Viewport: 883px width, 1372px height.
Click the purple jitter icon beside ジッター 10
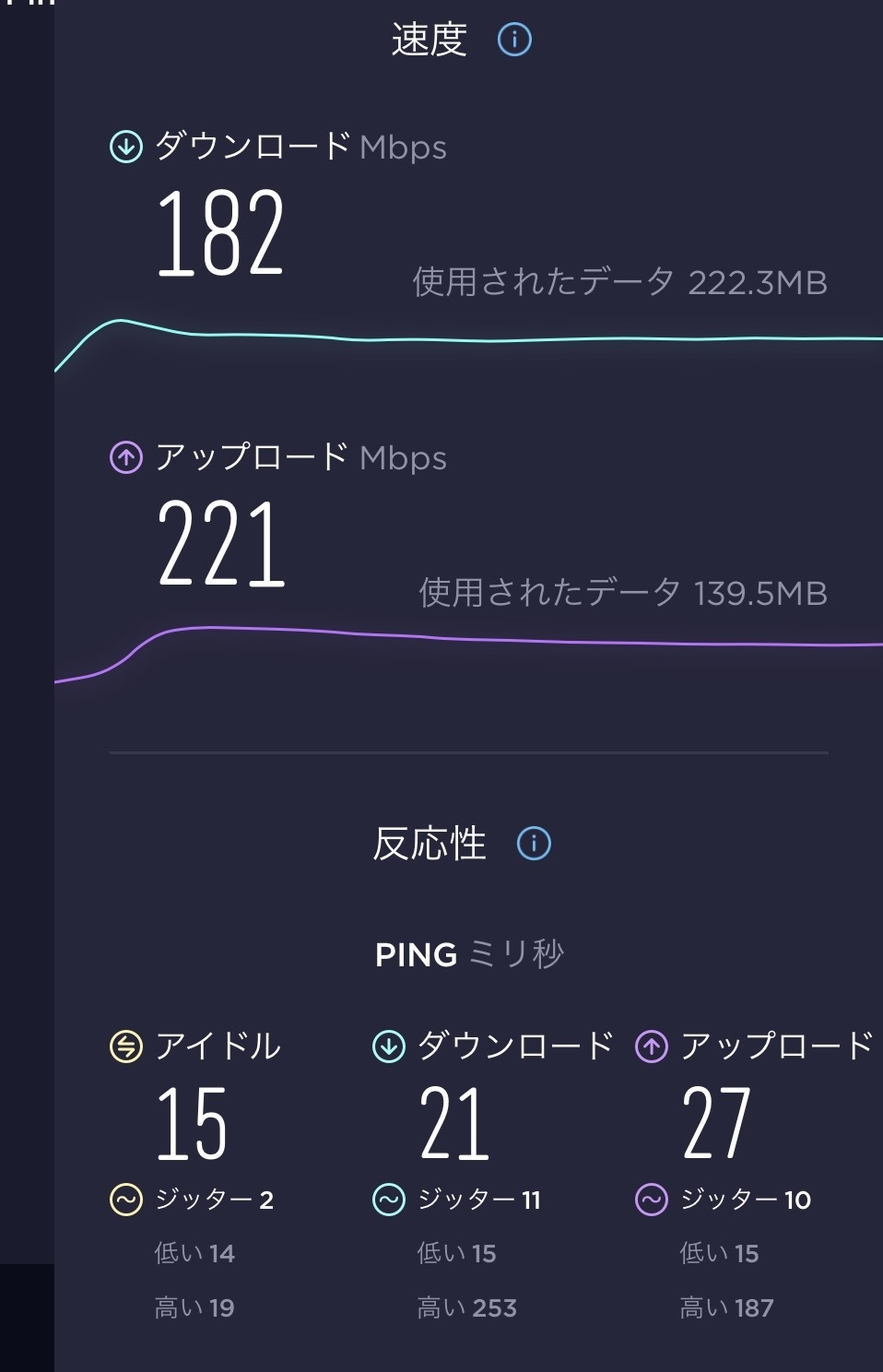(652, 1200)
